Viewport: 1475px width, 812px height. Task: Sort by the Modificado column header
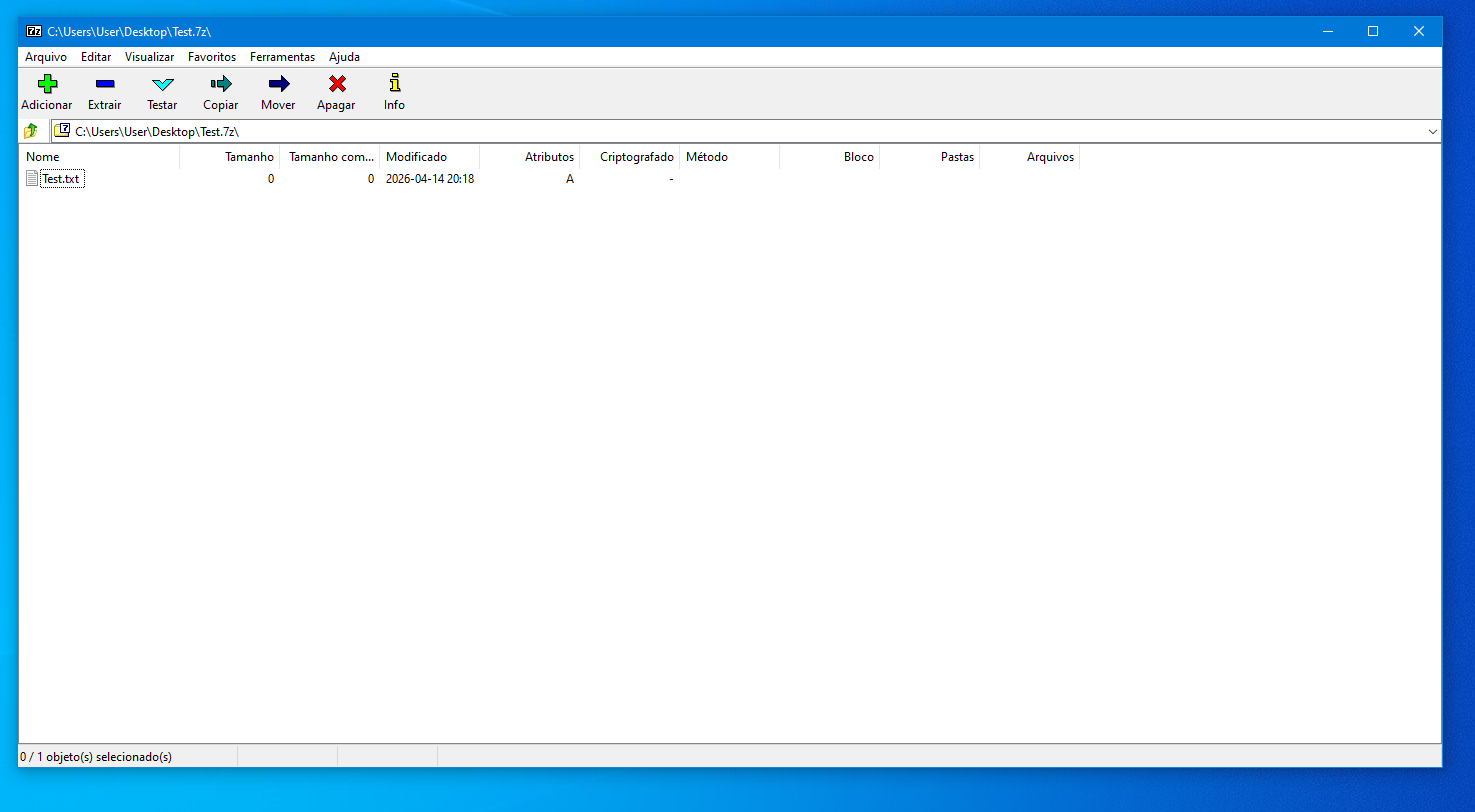point(430,157)
